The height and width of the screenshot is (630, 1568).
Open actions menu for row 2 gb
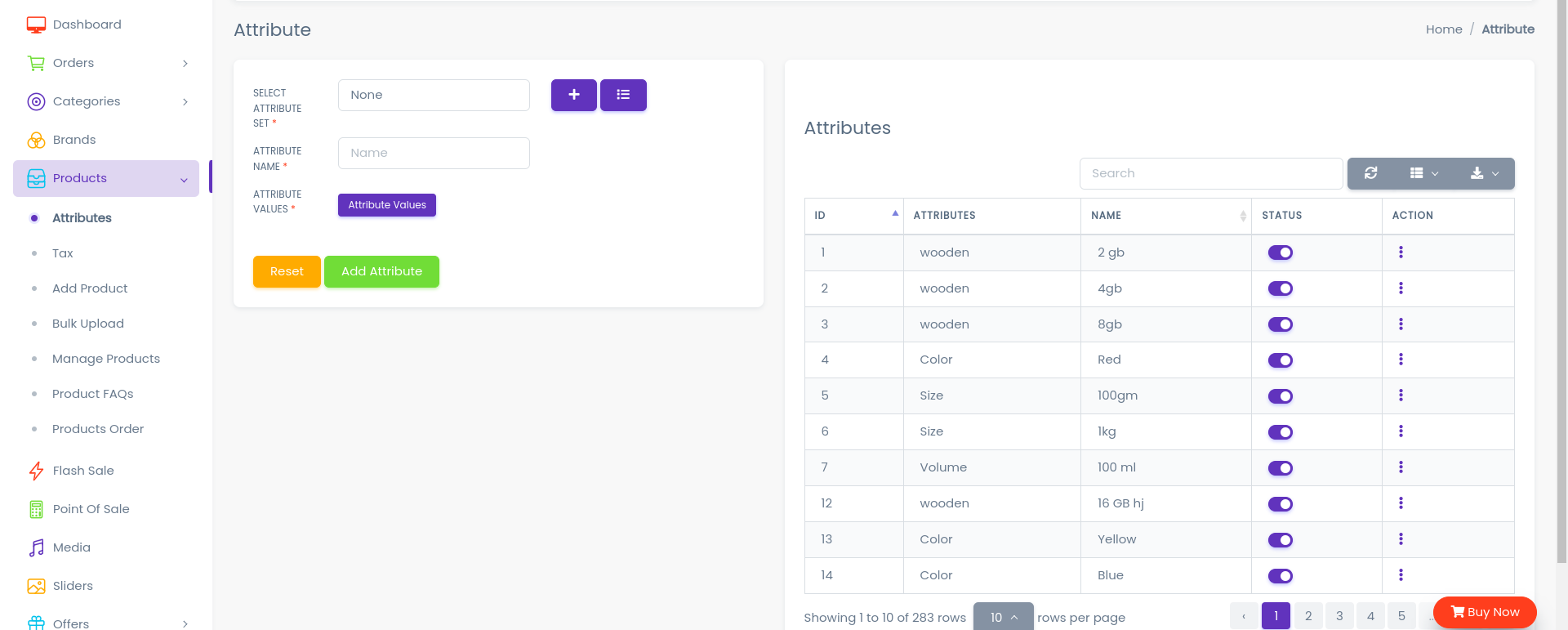coord(1401,252)
